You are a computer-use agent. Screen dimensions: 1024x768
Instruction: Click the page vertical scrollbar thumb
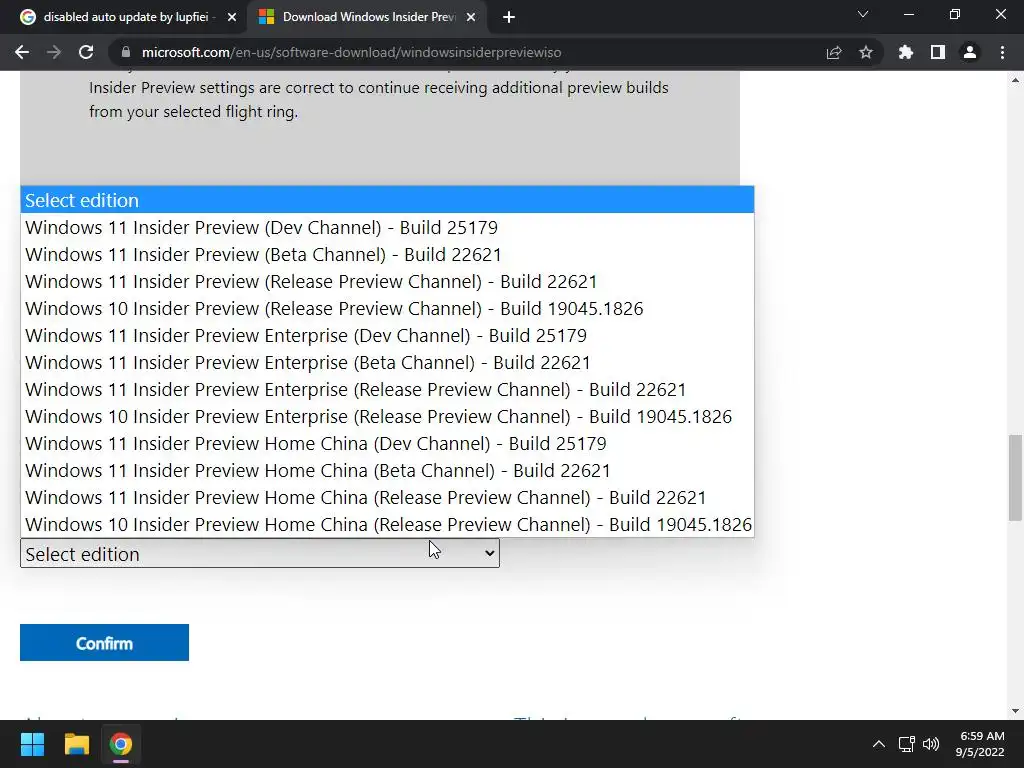1015,477
